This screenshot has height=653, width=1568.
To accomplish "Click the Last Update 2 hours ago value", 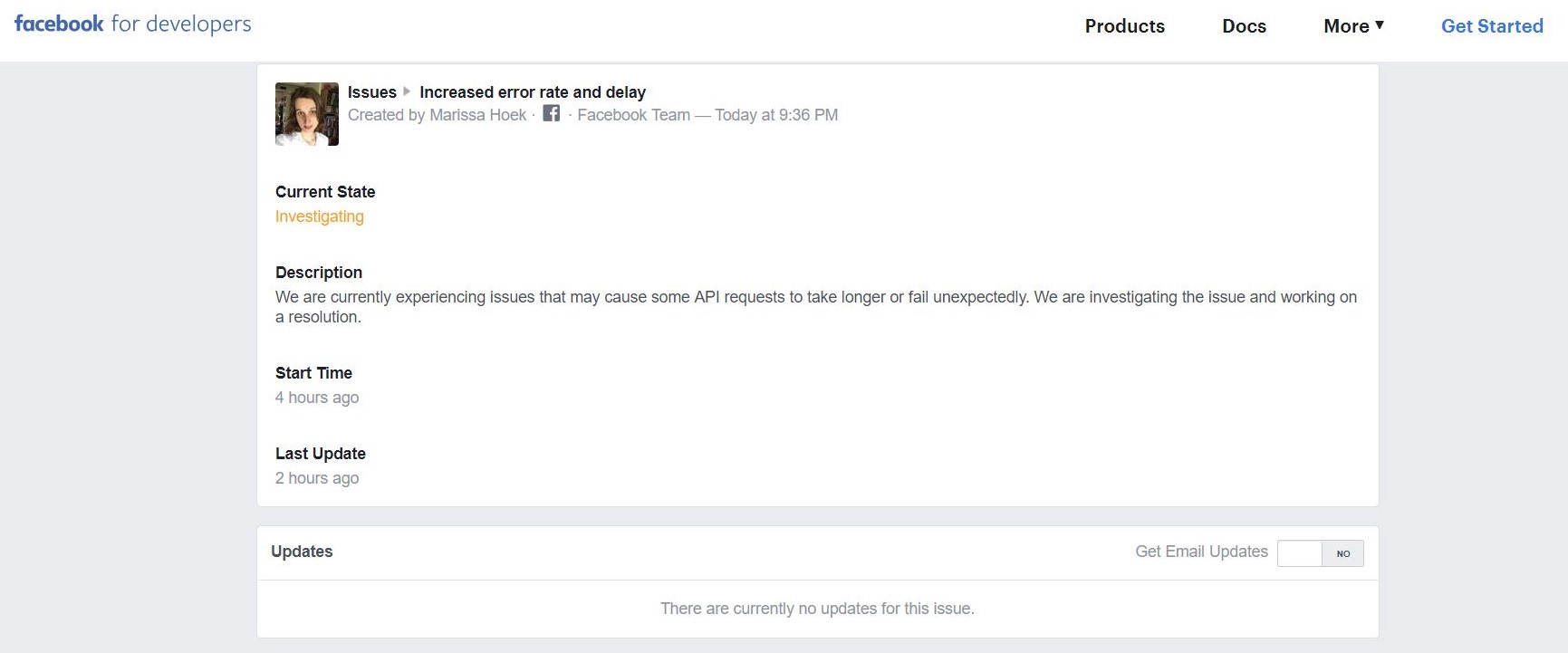I will pyautogui.click(x=317, y=478).
